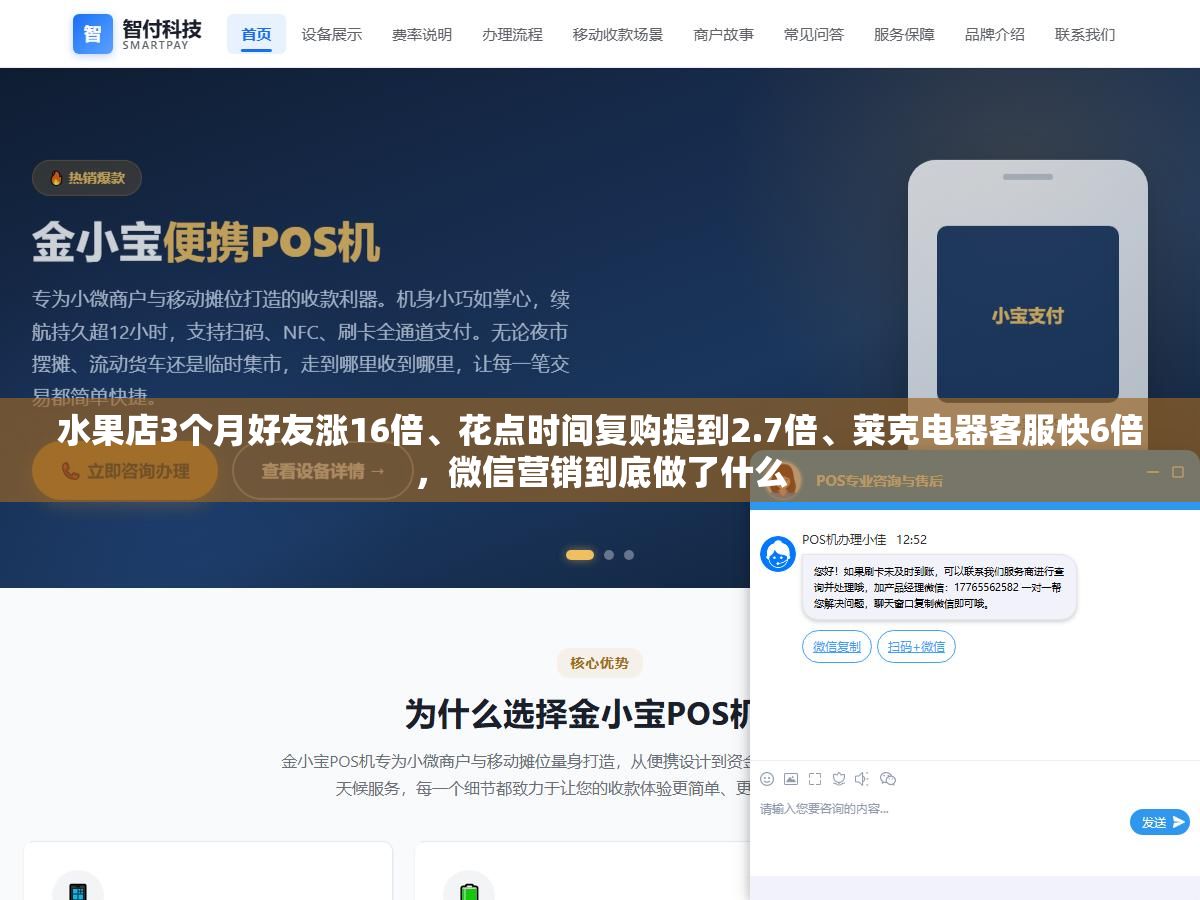Click the 智付科技 SMARTPAY logo
Screen dimensions: 1200x900
coord(137,34)
